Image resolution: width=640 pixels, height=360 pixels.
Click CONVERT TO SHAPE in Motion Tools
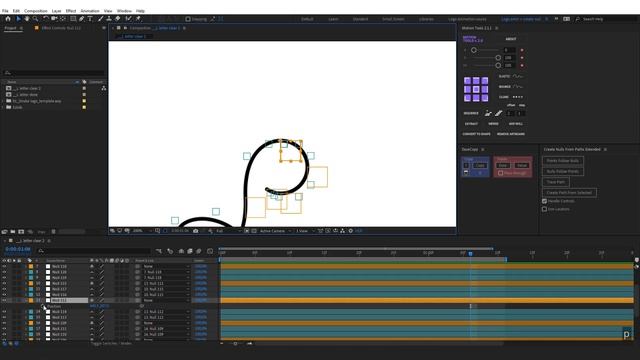click(x=476, y=134)
